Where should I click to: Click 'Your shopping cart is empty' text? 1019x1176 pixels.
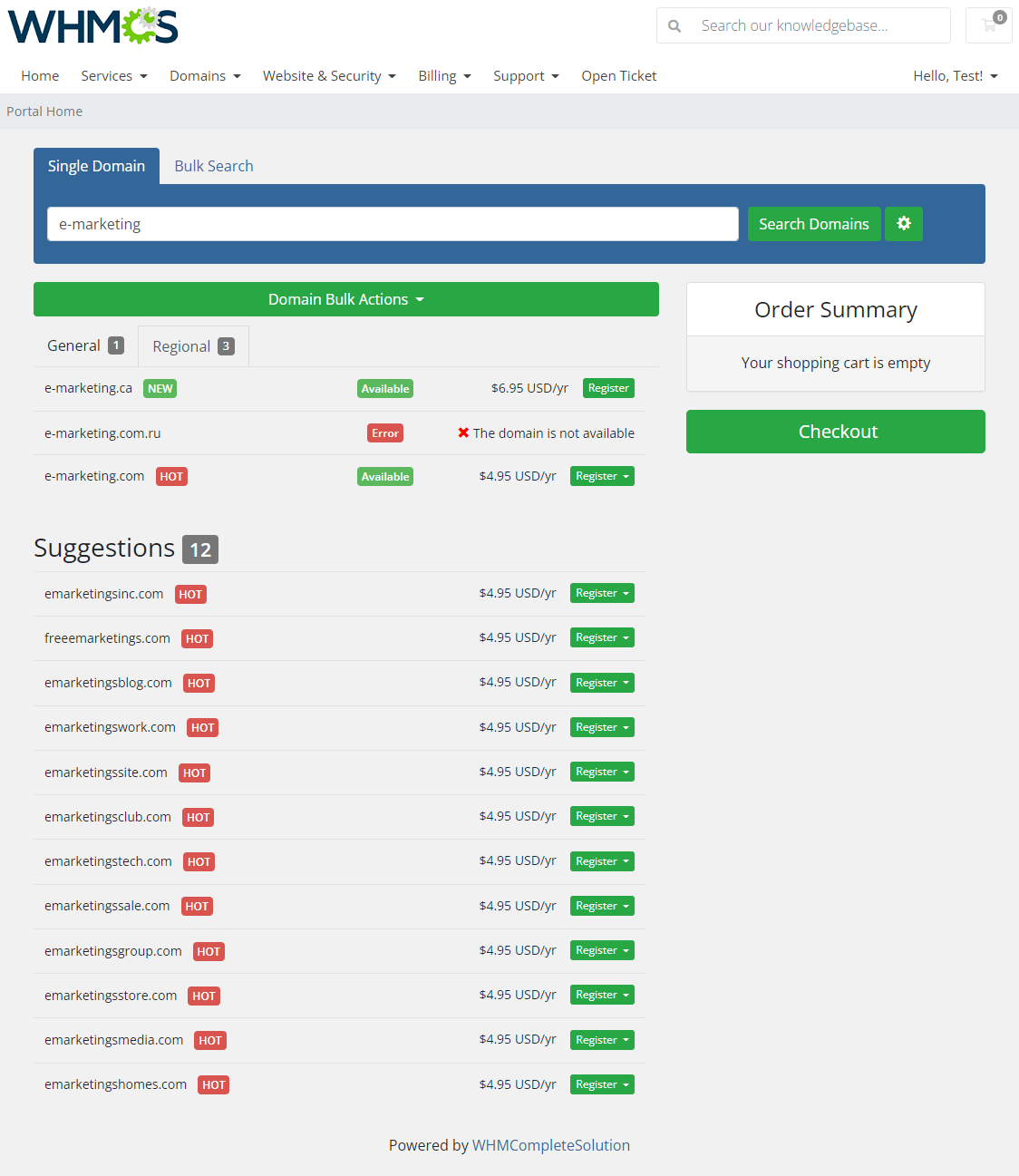[x=836, y=363]
